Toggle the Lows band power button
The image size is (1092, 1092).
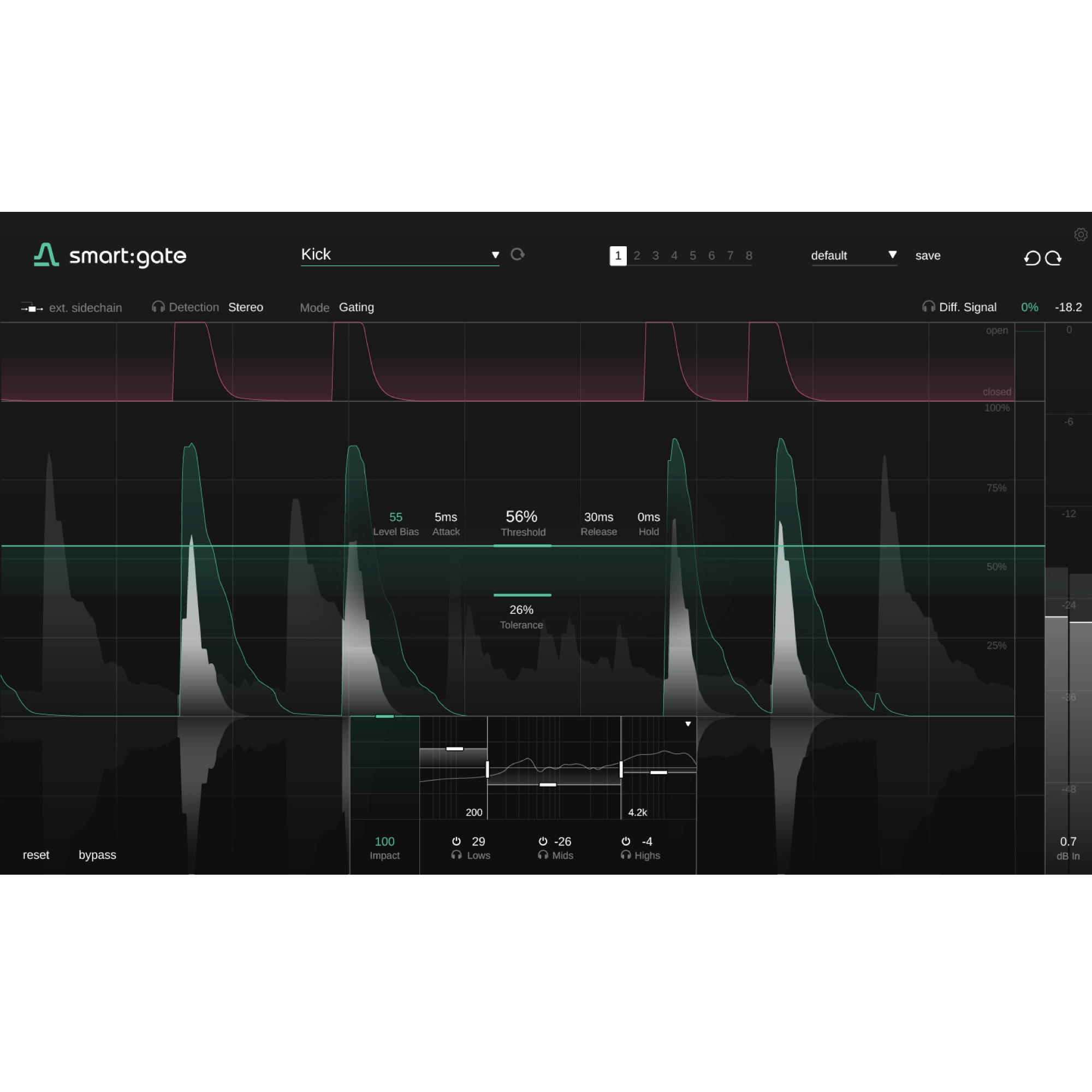456,841
